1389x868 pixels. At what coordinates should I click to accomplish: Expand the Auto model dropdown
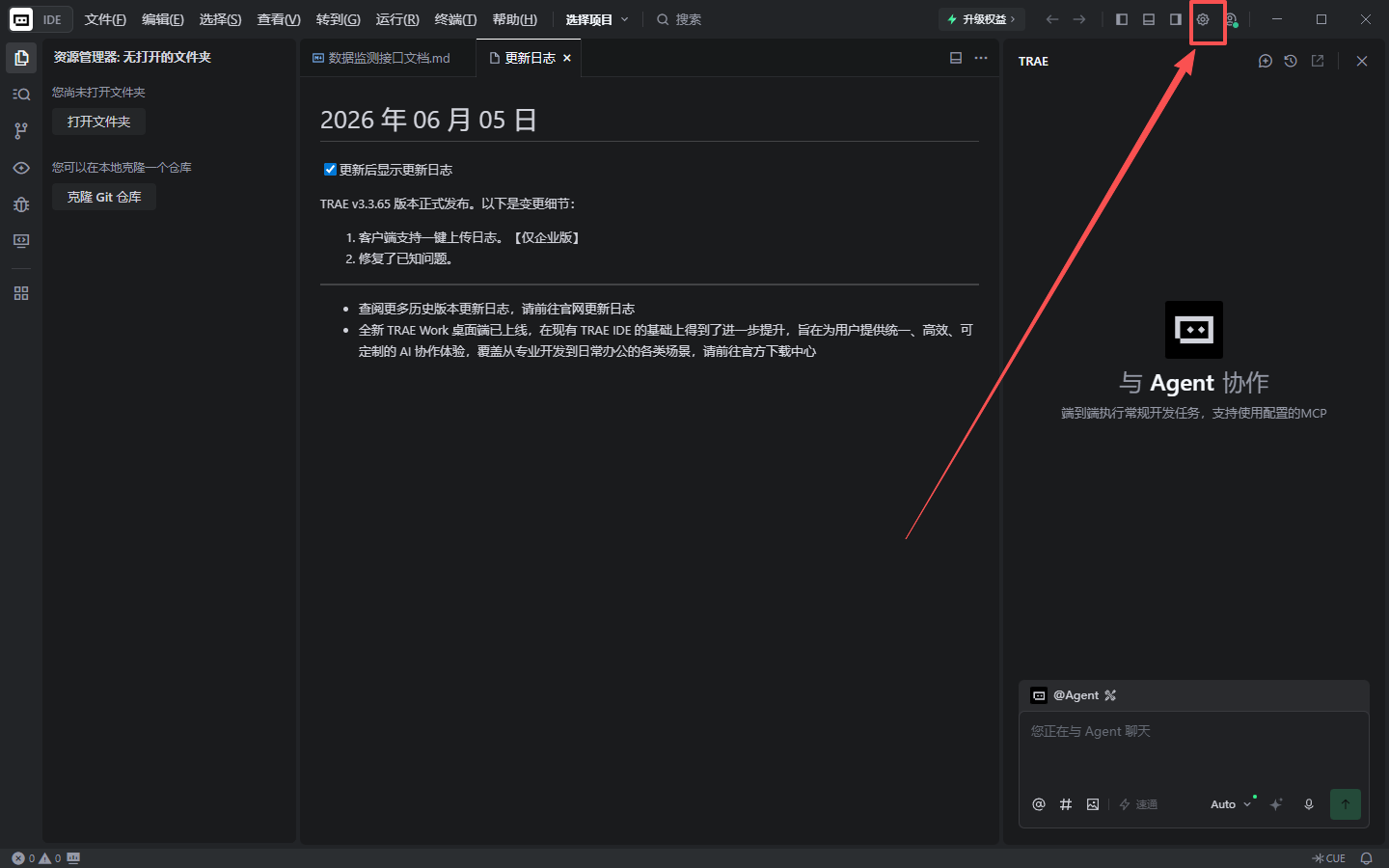point(1231,804)
